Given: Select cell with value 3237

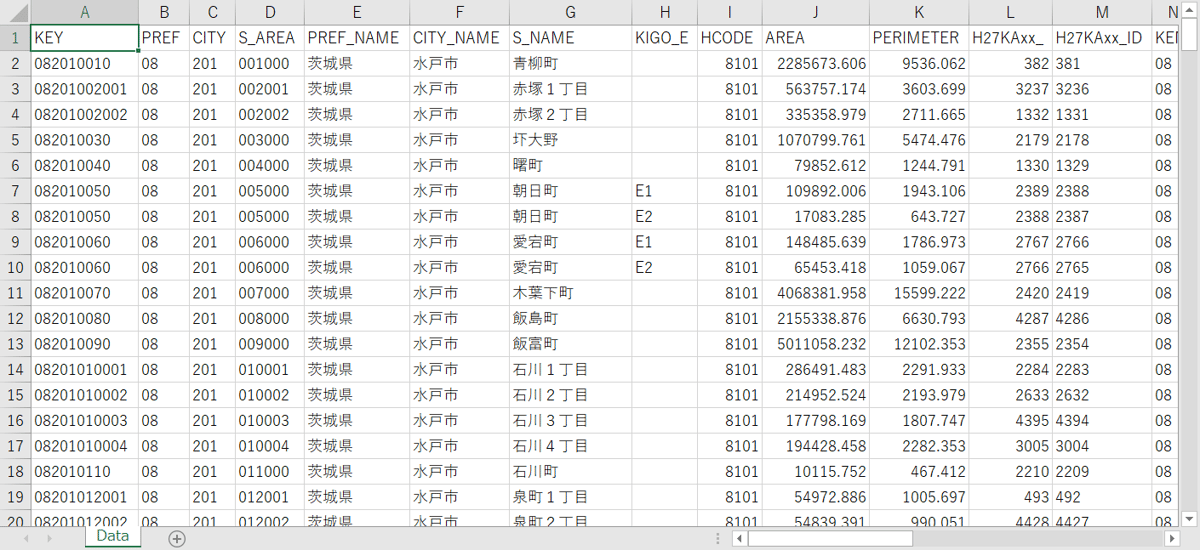Looking at the screenshot, I should point(1011,89).
